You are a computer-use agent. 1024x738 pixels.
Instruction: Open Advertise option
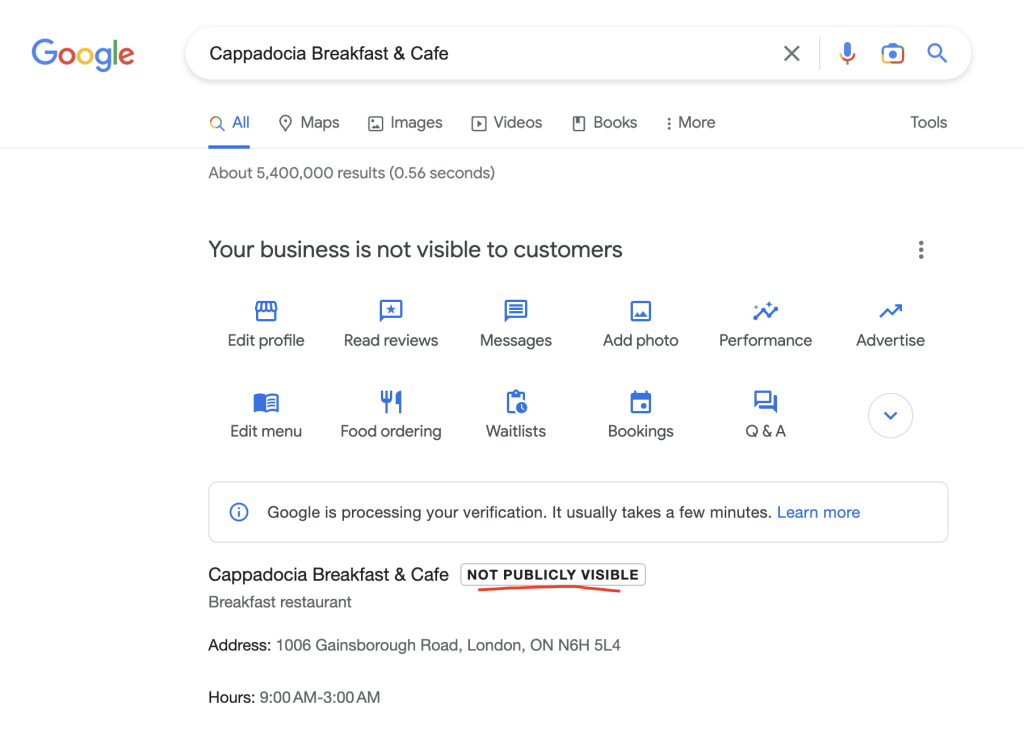coord(890,325)
